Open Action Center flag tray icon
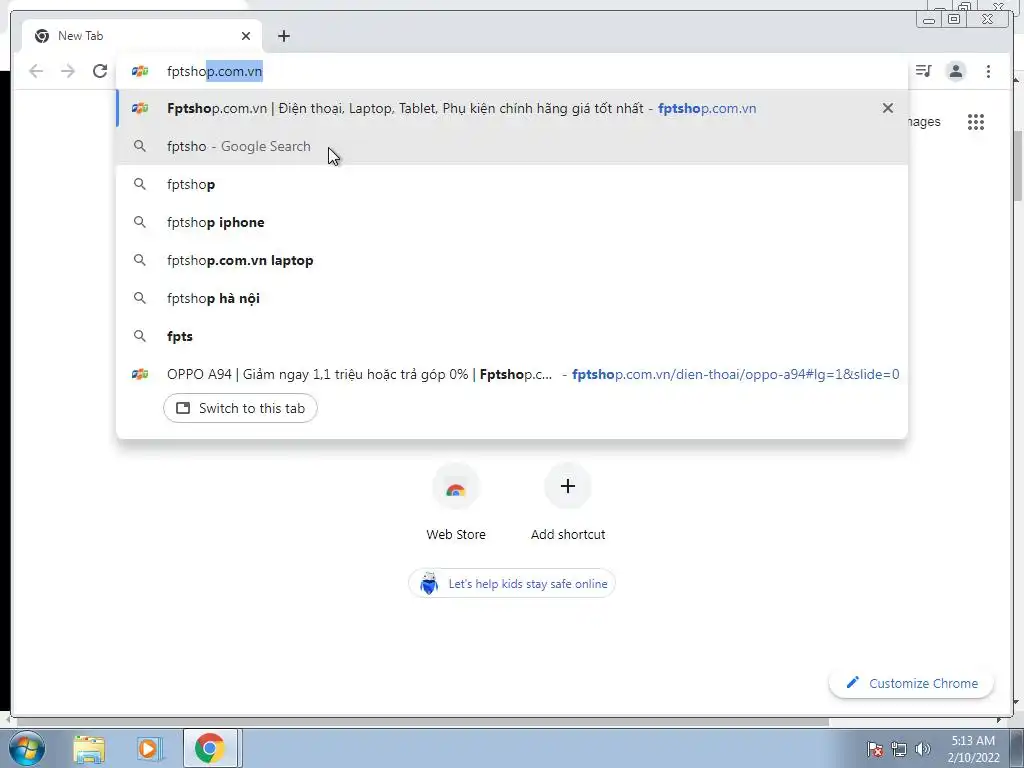 875,749
